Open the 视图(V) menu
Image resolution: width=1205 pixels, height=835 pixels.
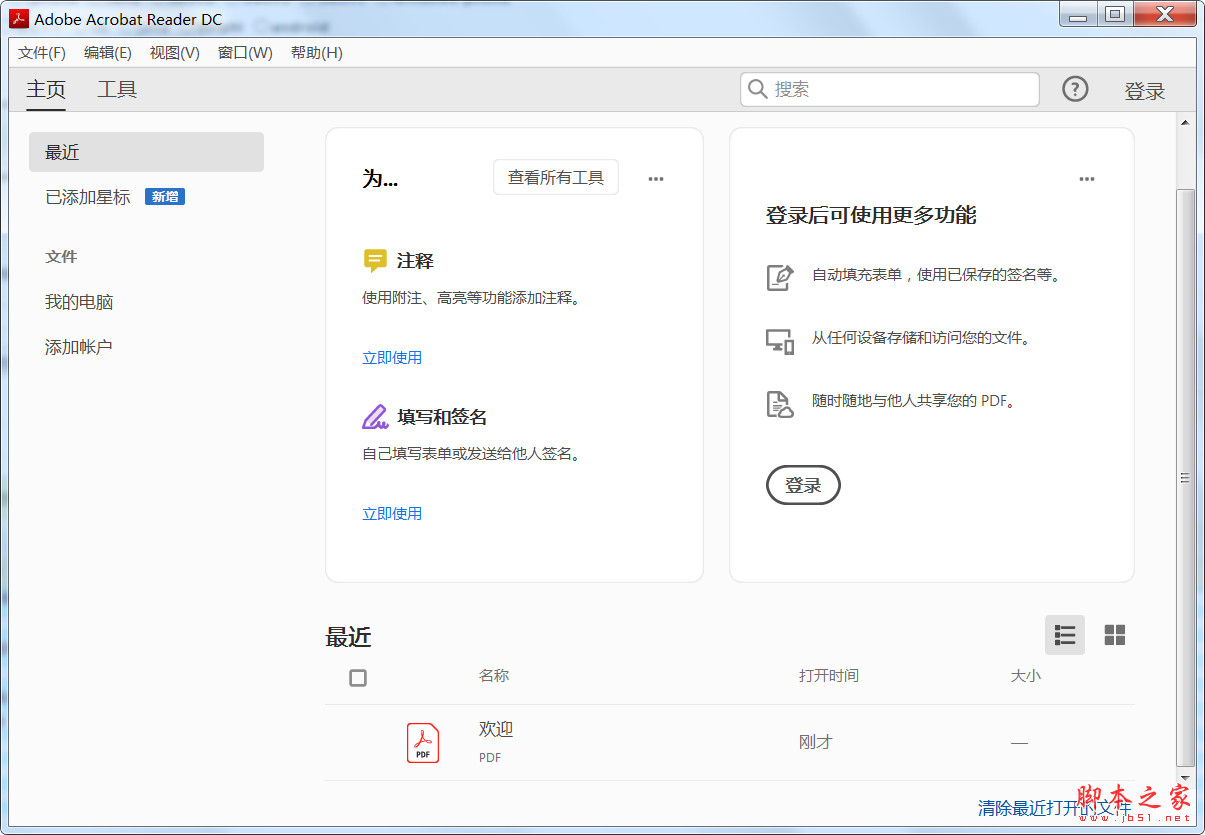[x=175, y=53]
